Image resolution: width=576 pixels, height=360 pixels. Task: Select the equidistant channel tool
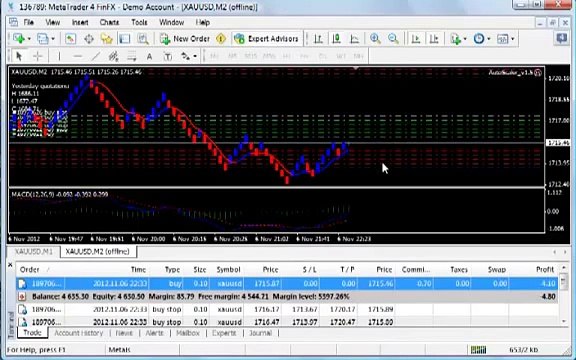[x=114, y=56]
